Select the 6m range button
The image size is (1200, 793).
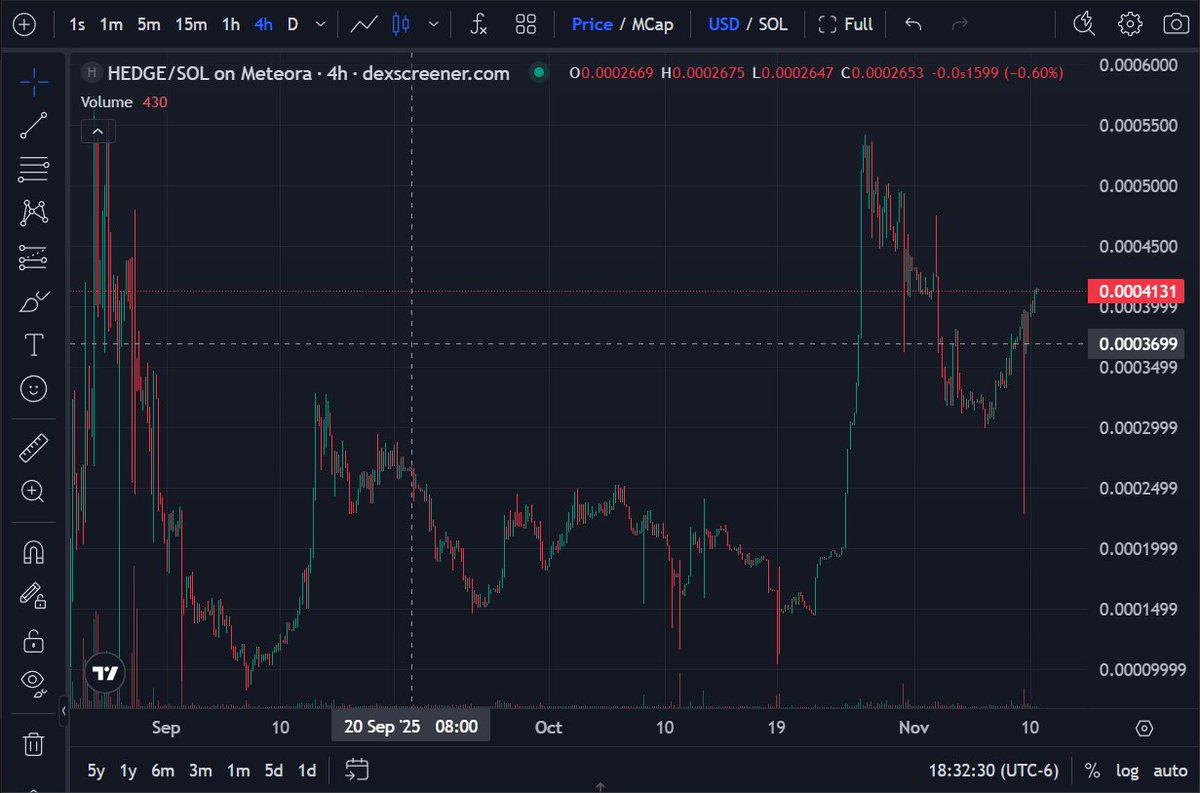[161, 771]
